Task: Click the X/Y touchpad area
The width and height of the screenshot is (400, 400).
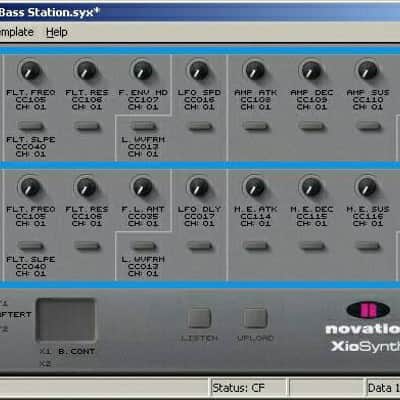Action: coord(66,320)
